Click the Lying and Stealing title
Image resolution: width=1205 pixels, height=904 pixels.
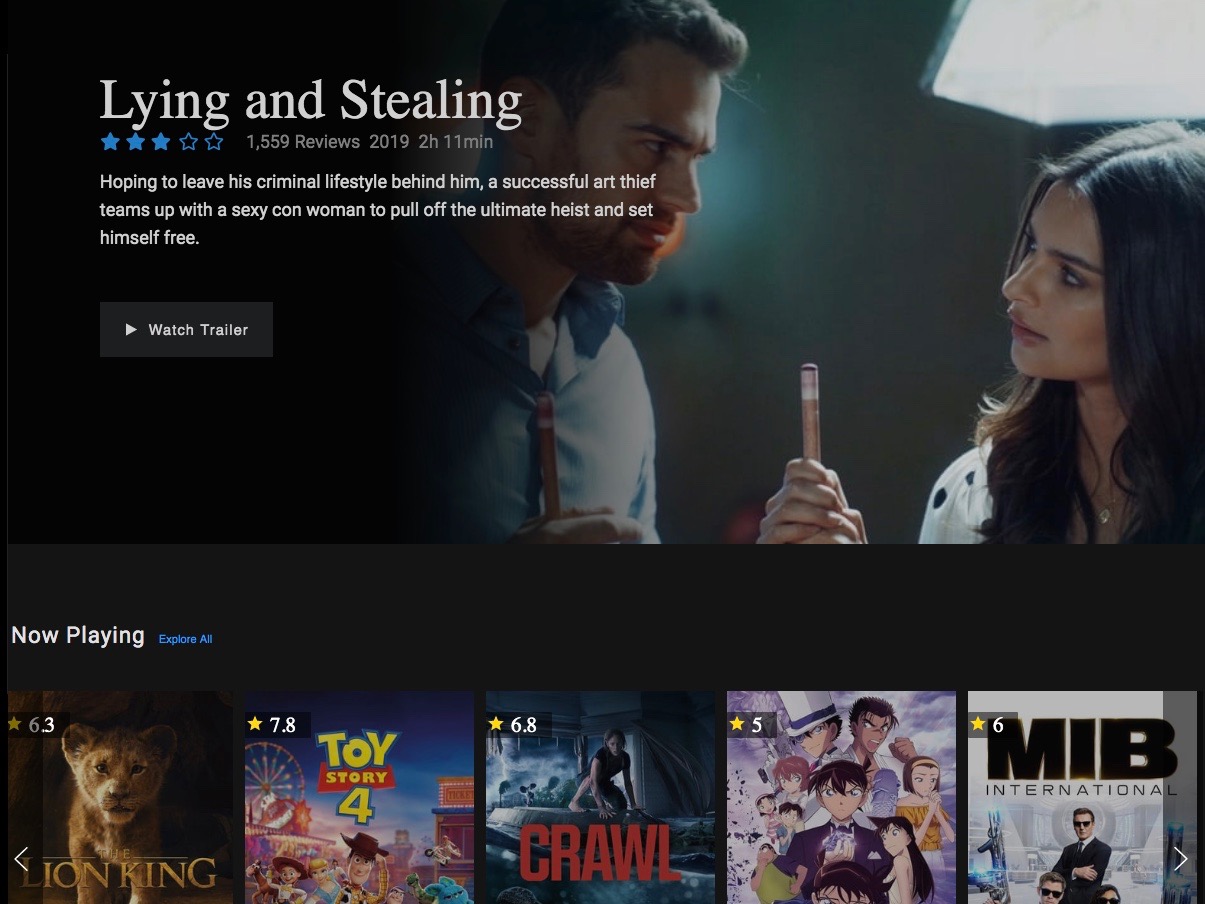(x=311, y=100)
